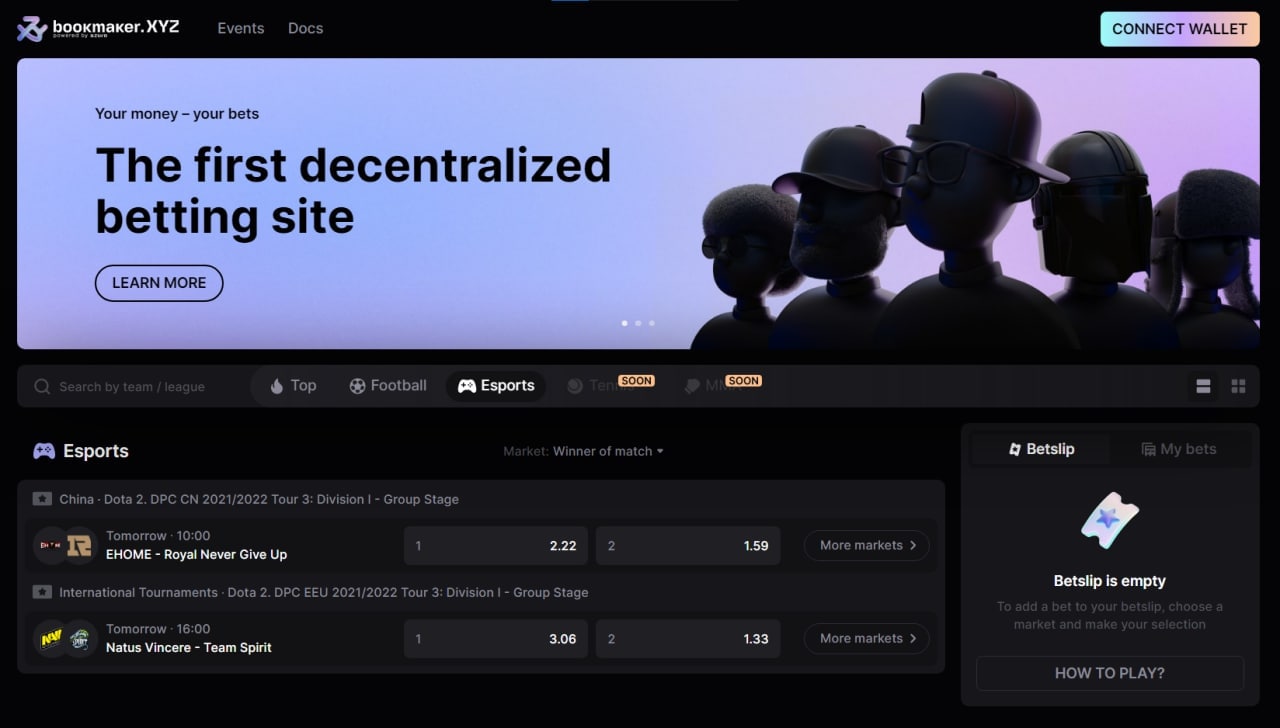The image size is (1280, 728).
Task: Bet on Royal Never Give Up at 1.59
Action: point(688,545)
